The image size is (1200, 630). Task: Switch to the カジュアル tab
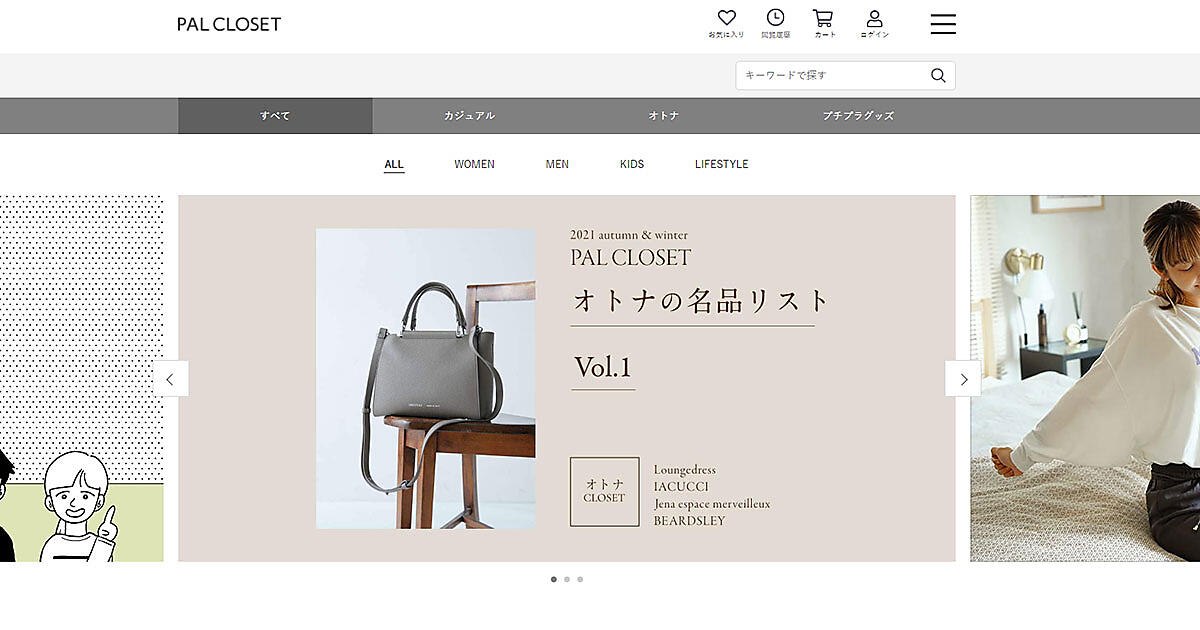[469, 116]
